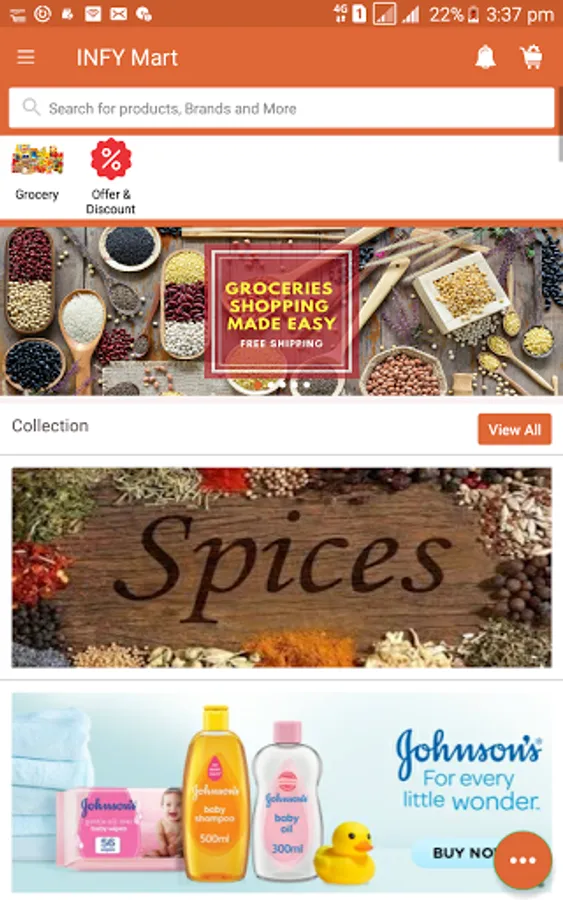563x900 pixels.
Task: Tap the orange three-dots floating button
Action: tap(522, 860)
